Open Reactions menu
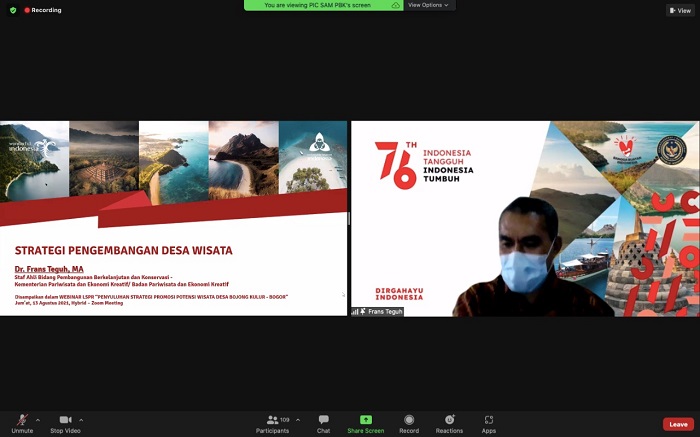 [449, 422]
